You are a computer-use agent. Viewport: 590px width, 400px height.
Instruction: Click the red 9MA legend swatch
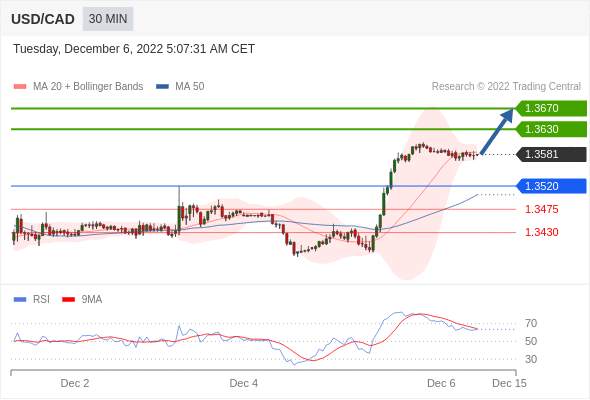[68, 300]
